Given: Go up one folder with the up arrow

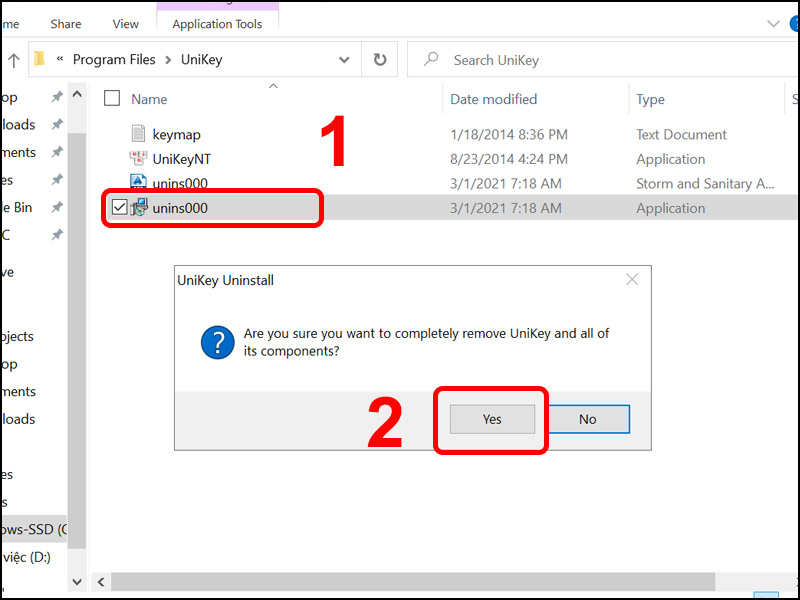Looking at the screenshot, I should 13,60.
